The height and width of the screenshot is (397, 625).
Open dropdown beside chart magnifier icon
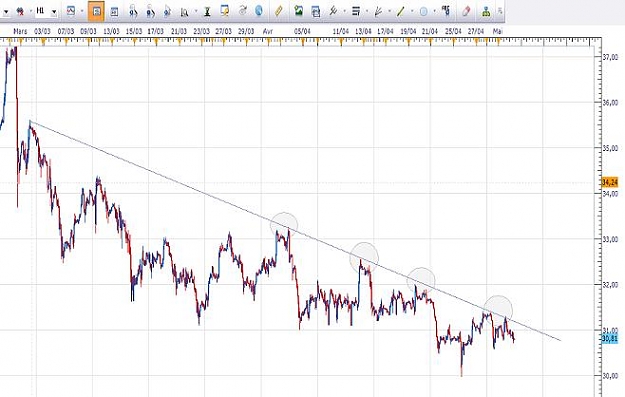(196, 12)
